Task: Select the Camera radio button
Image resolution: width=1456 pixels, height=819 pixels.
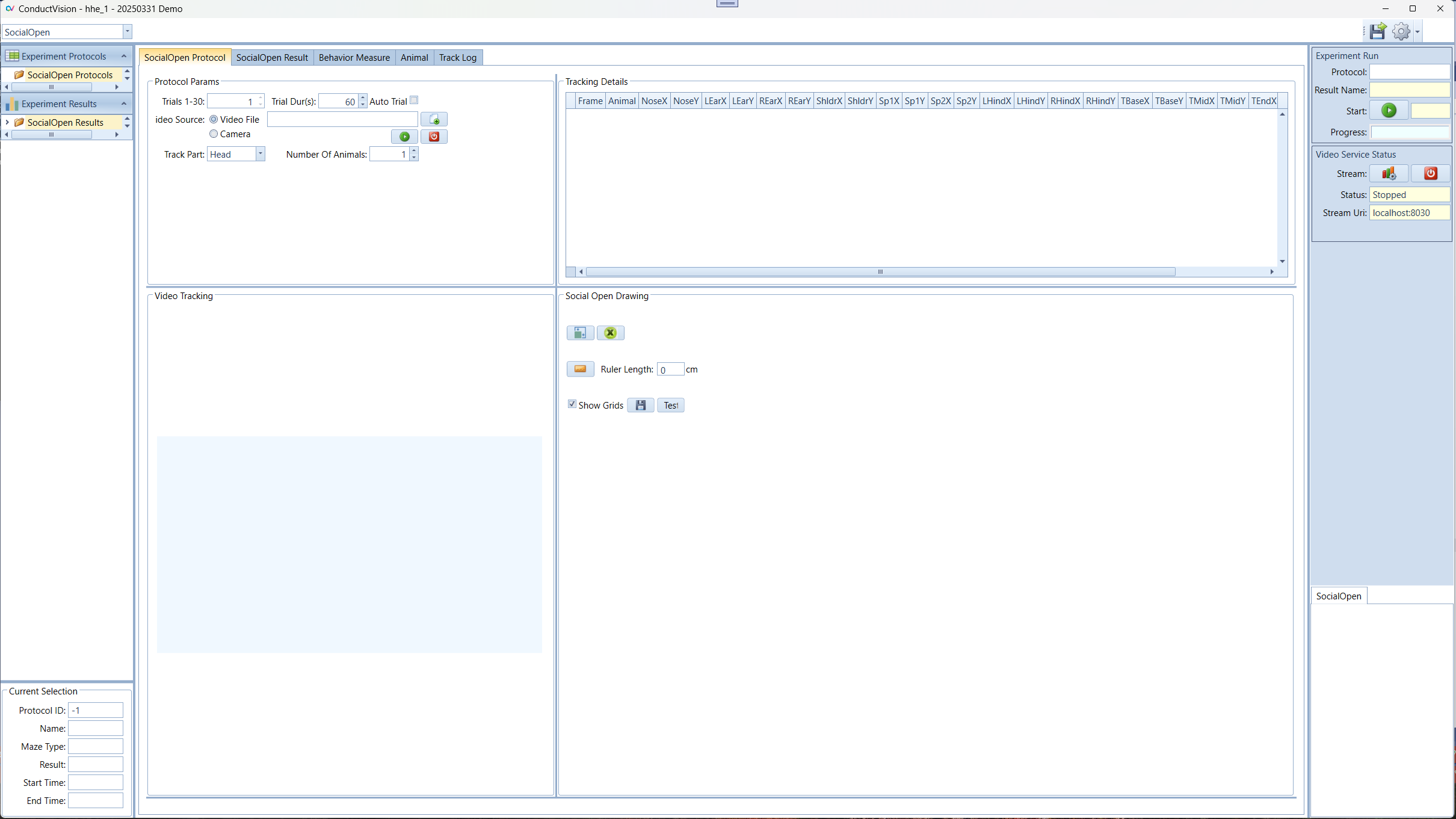Action: tap(214, 134)
